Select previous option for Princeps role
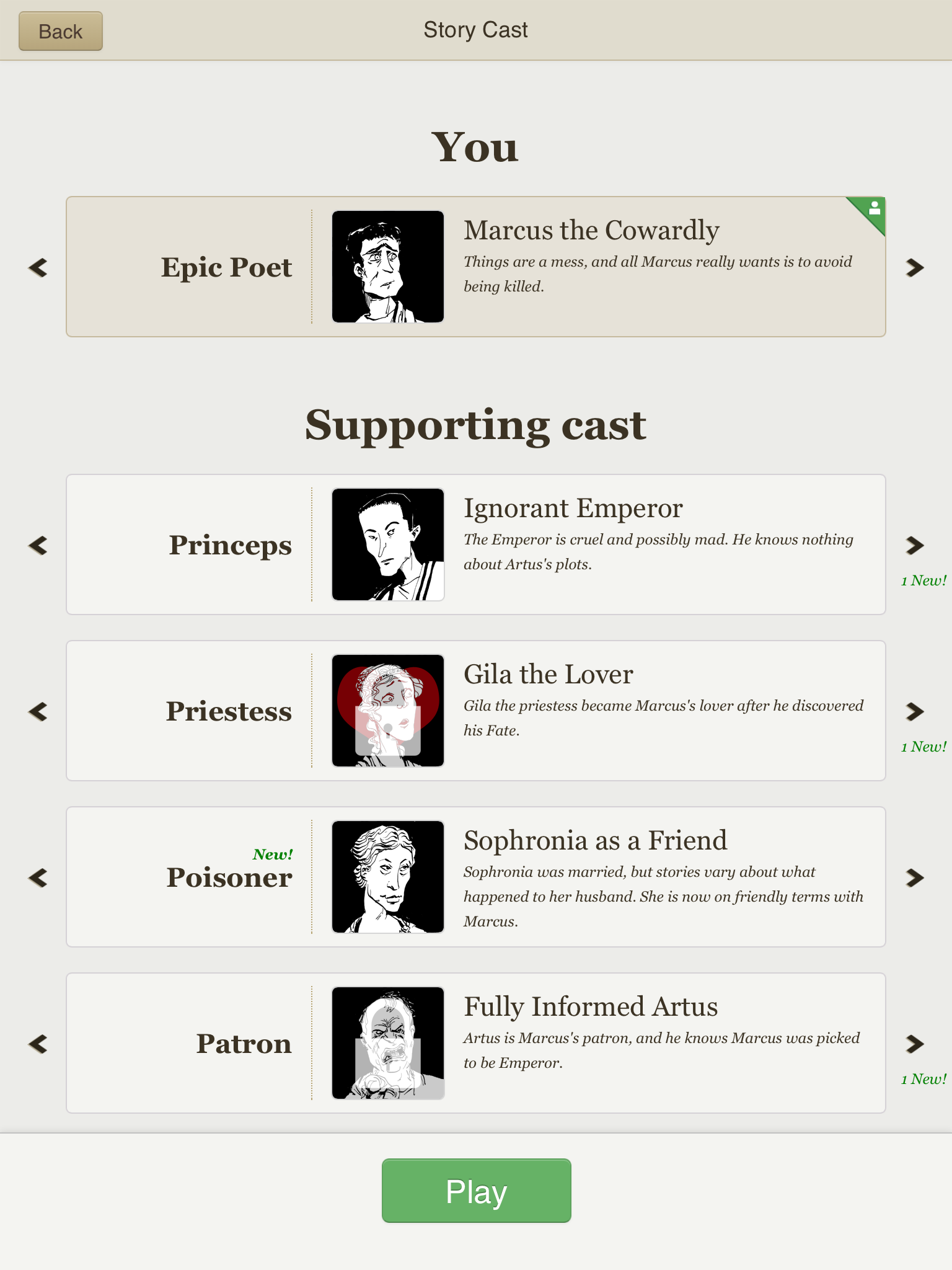Screen dimensions: 952x1270 click(38, 545)
